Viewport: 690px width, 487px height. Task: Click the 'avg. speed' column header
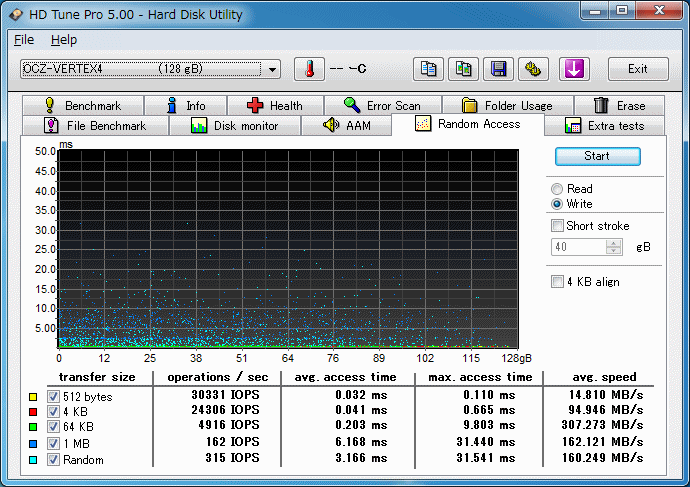coord(604,377)
